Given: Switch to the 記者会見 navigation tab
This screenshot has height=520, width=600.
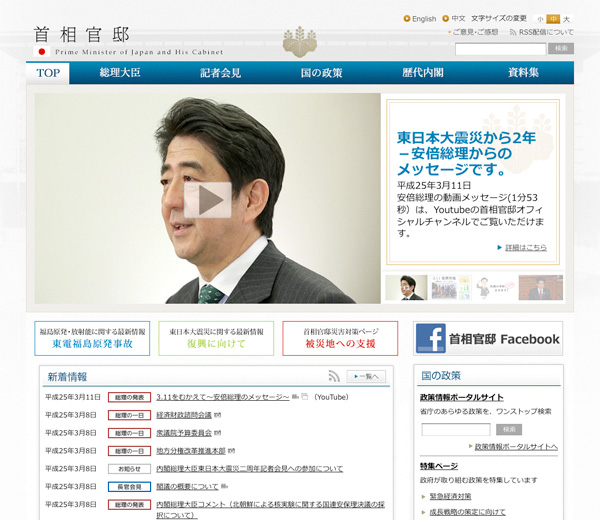Looking at the screenshot, I should click(x=220, y=73).
